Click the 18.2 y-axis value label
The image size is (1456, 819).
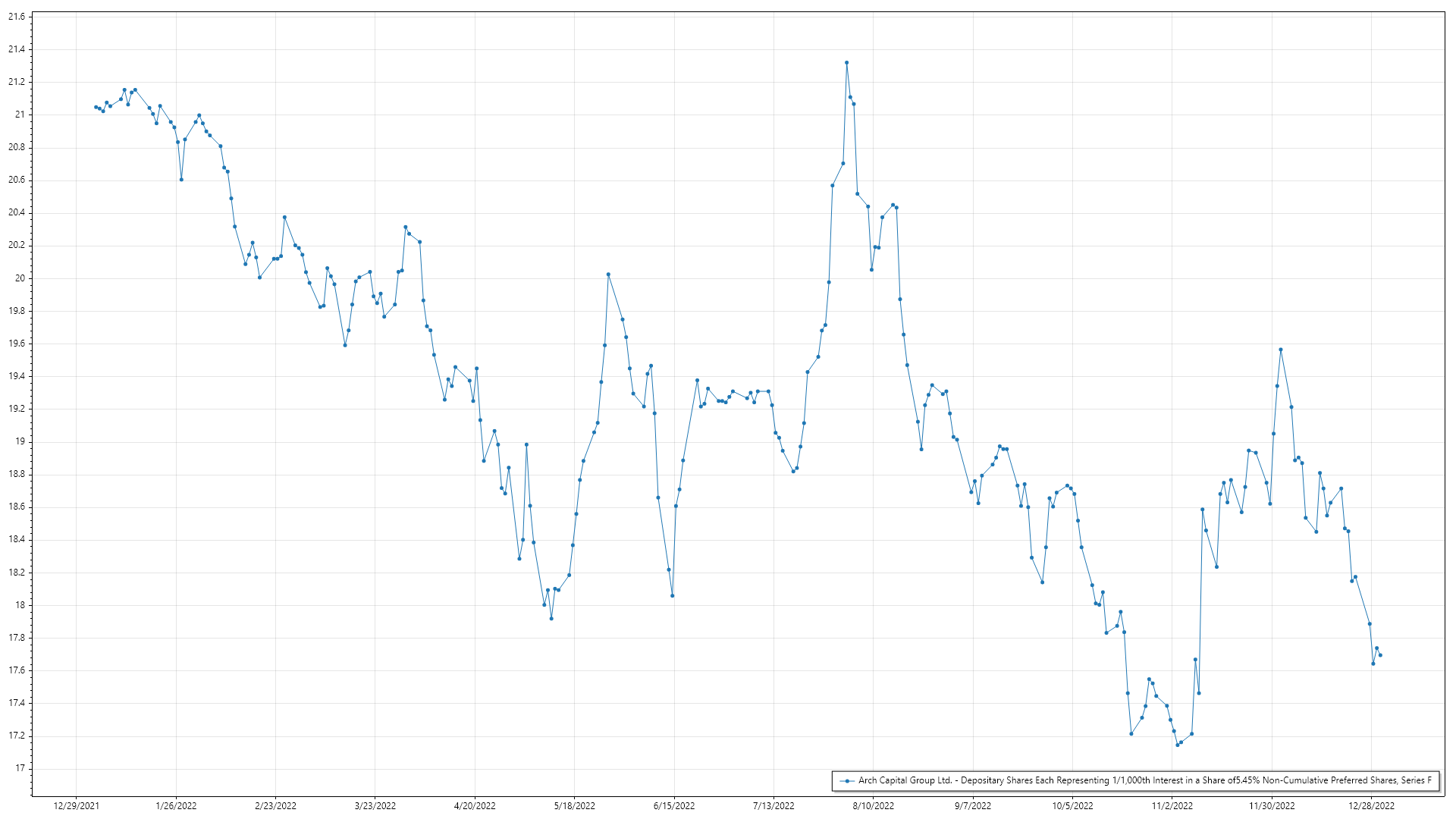17,573
